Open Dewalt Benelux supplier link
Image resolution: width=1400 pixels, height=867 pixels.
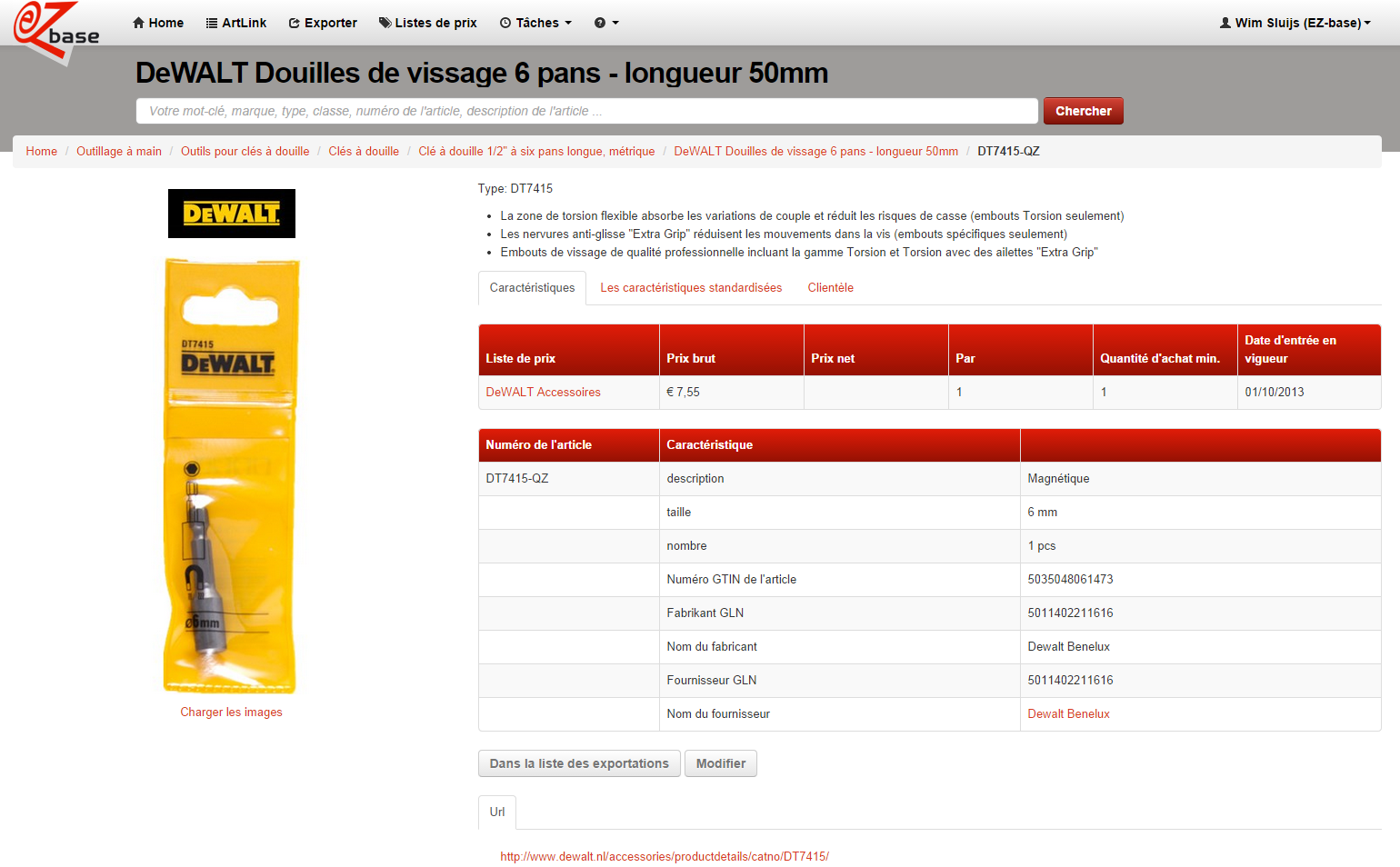(1069, 714)
